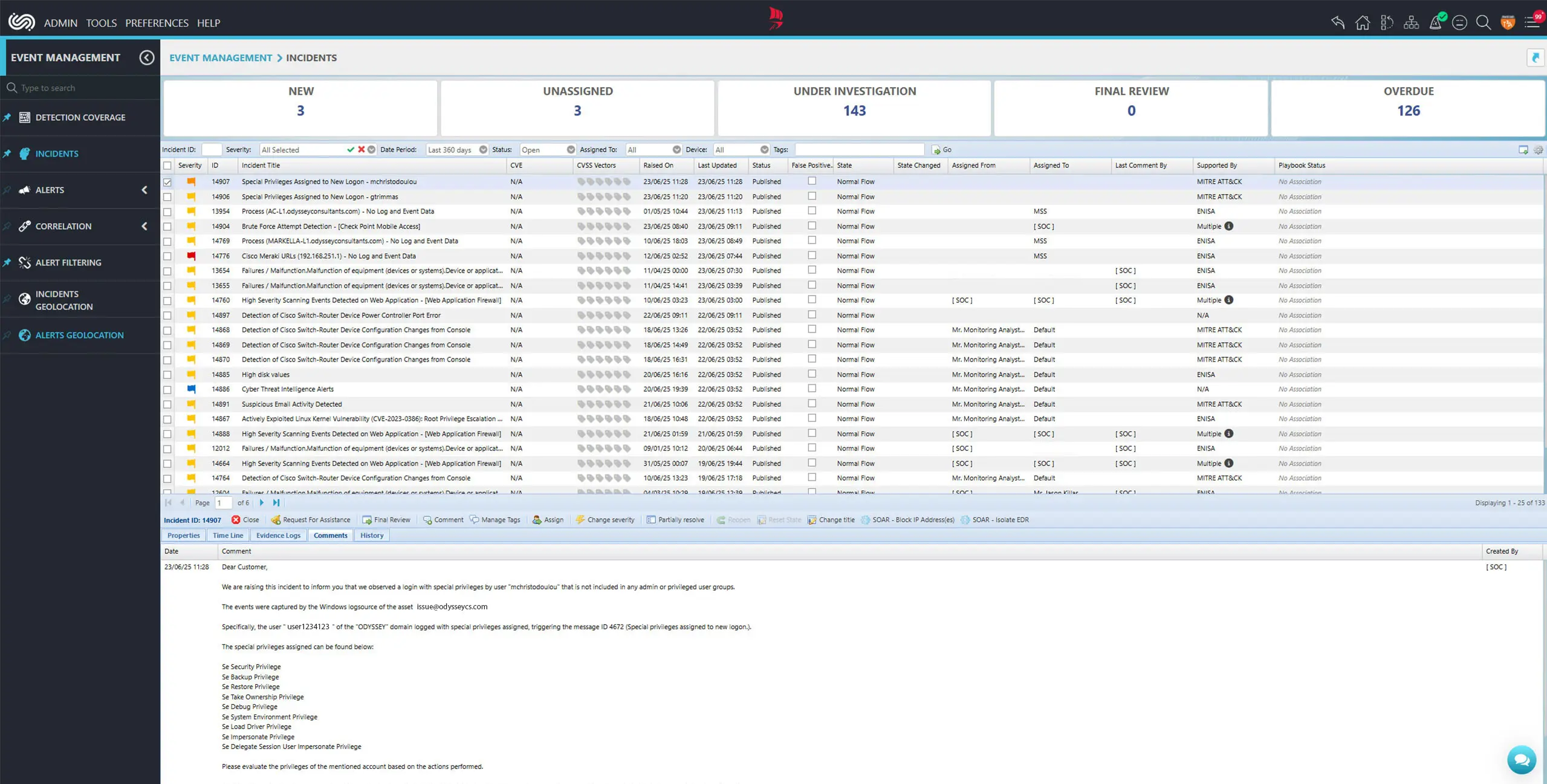Switch to the Evidence Logs tab
The width and height of the screenshot is (1547, 784).
[x=278, y=535]
